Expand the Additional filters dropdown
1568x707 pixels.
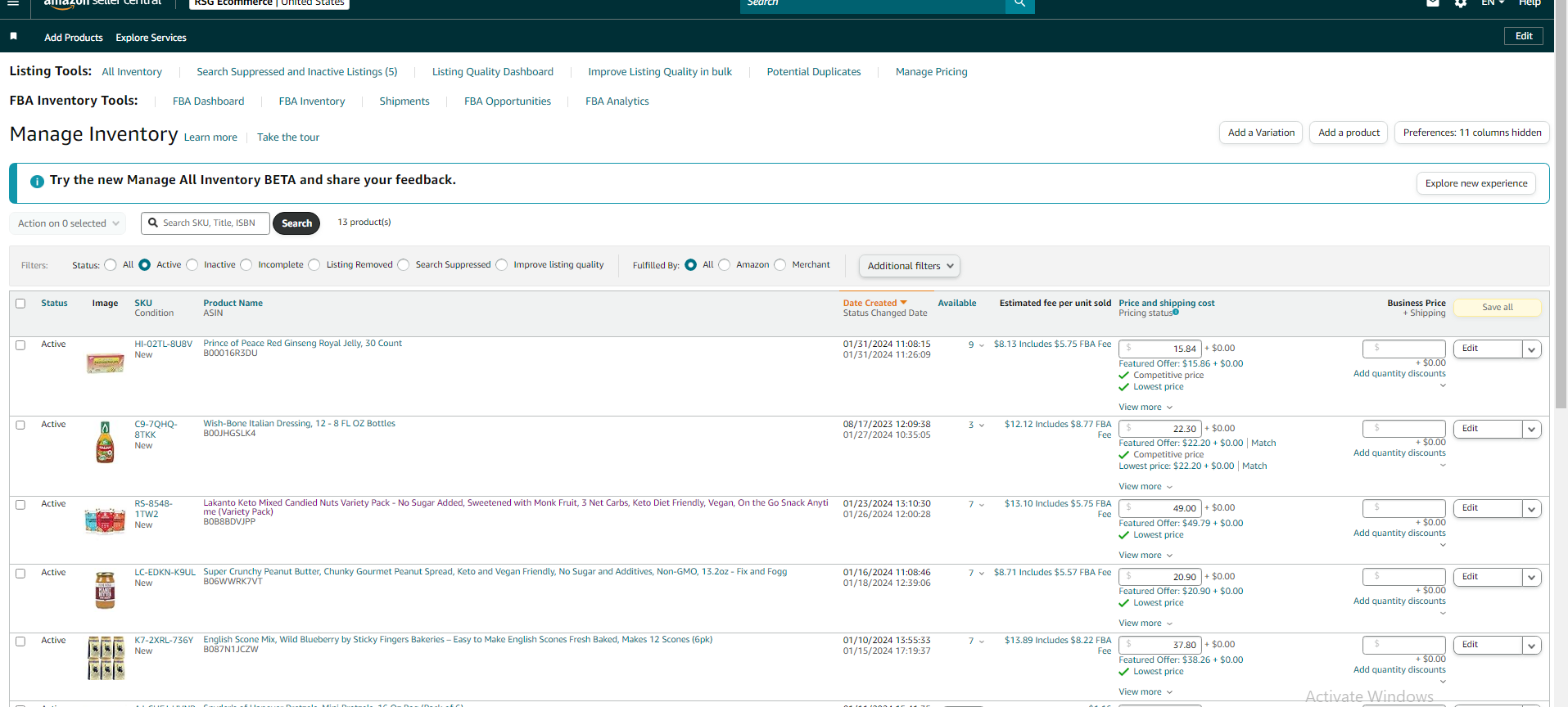coord(909,266)
